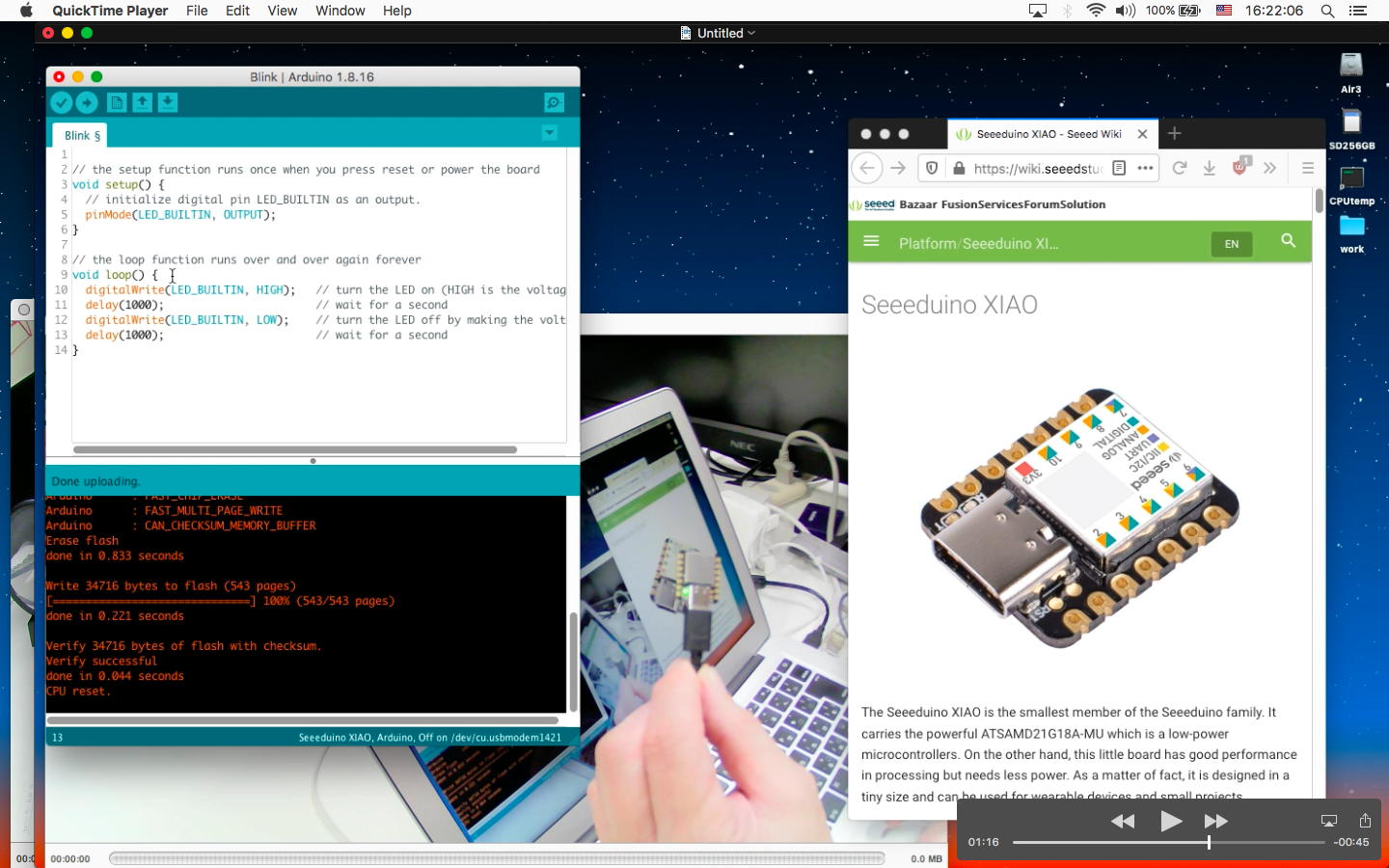1389x868 pixels.
Task: Click the wiki.seeedstudio URL address field
Action: 1037,168
